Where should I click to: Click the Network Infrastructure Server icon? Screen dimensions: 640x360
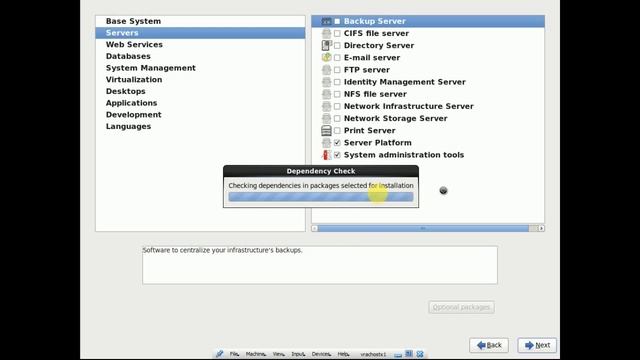click(326, 107)
